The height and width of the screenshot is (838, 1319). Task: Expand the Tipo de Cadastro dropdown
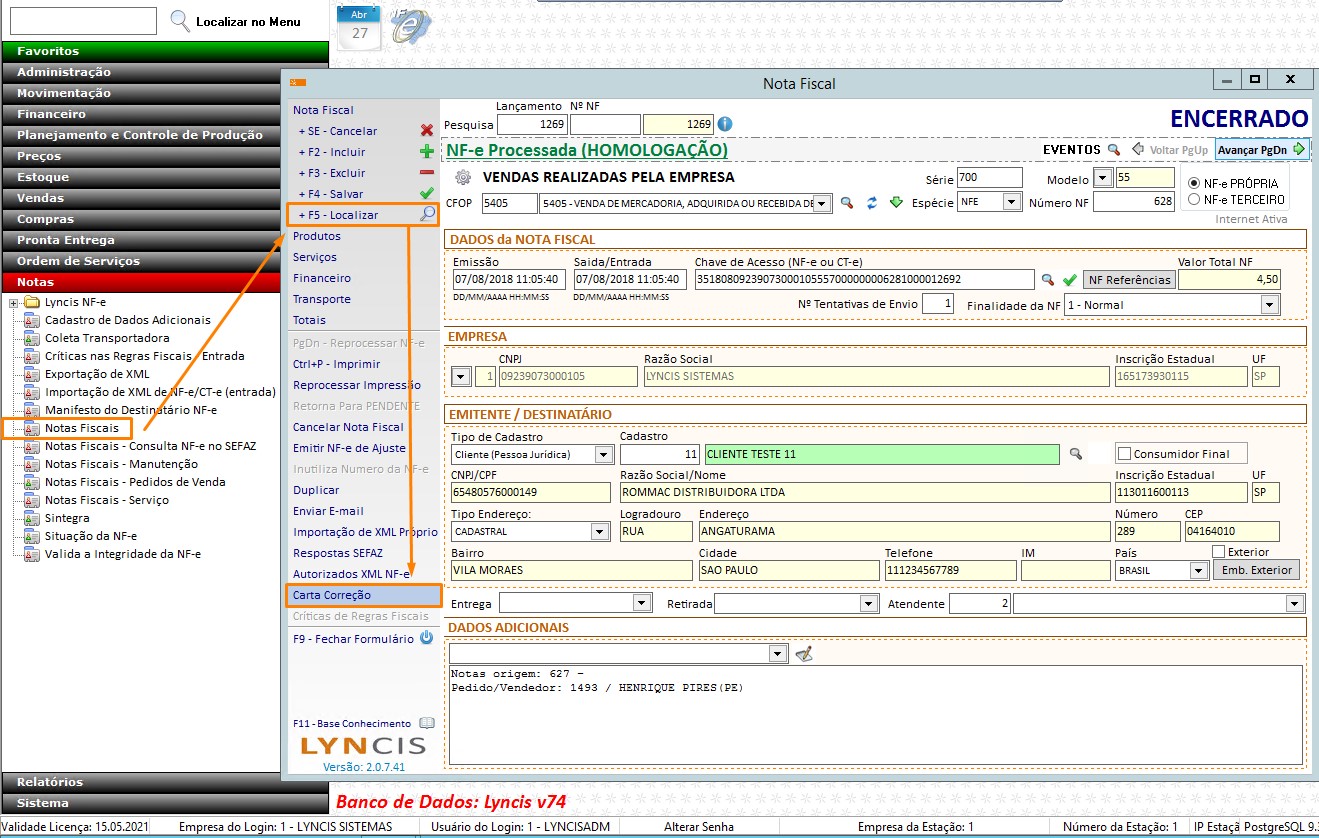602,455
